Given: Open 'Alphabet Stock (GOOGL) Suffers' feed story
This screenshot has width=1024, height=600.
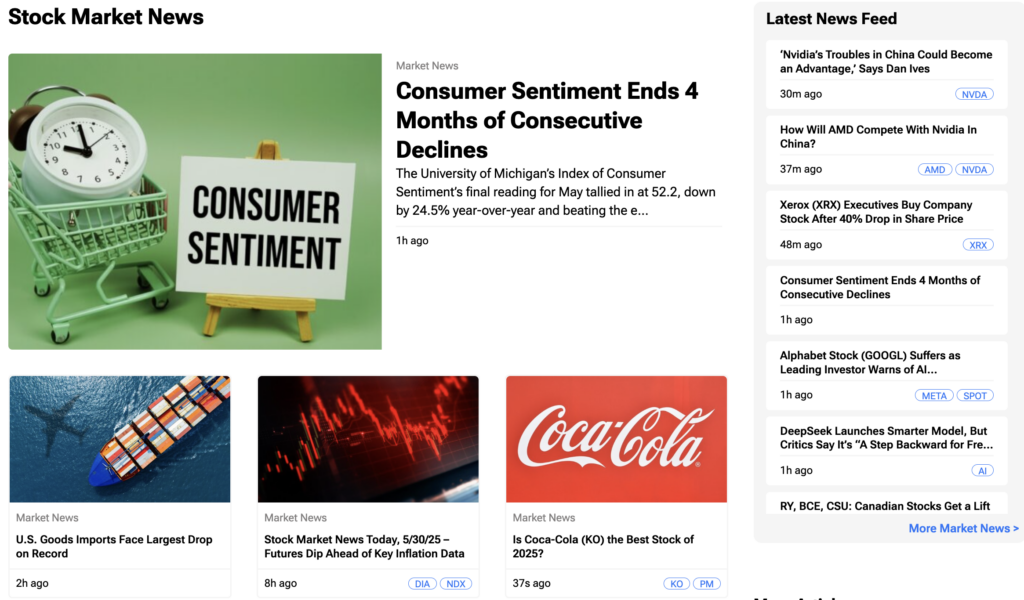Looking at the screenshot, I should pos(870,362).
